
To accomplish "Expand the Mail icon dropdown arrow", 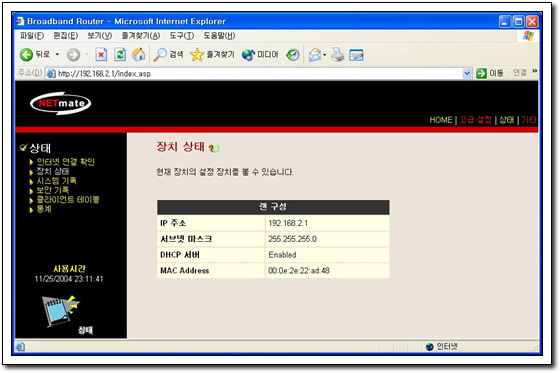I will coord(324,55).
